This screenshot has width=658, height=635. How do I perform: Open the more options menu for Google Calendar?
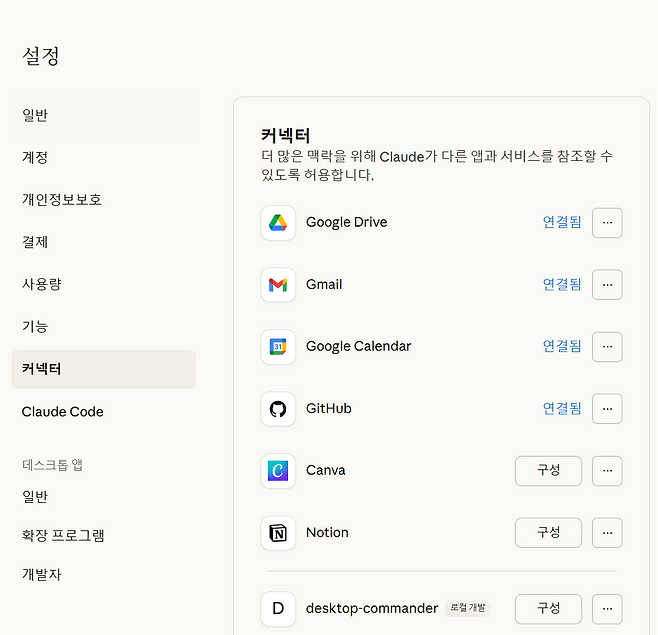pyautogui.click(x=607, y=347)
